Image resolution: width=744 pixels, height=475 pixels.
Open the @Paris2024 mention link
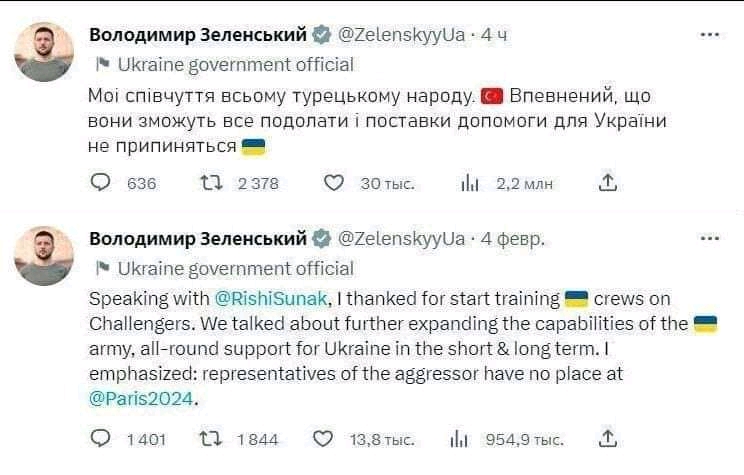coord(141,398)
